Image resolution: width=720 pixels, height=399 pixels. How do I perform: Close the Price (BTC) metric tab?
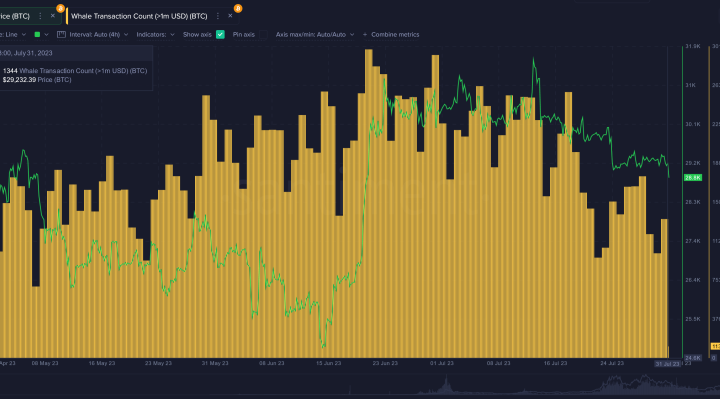[x=53, y=16]
